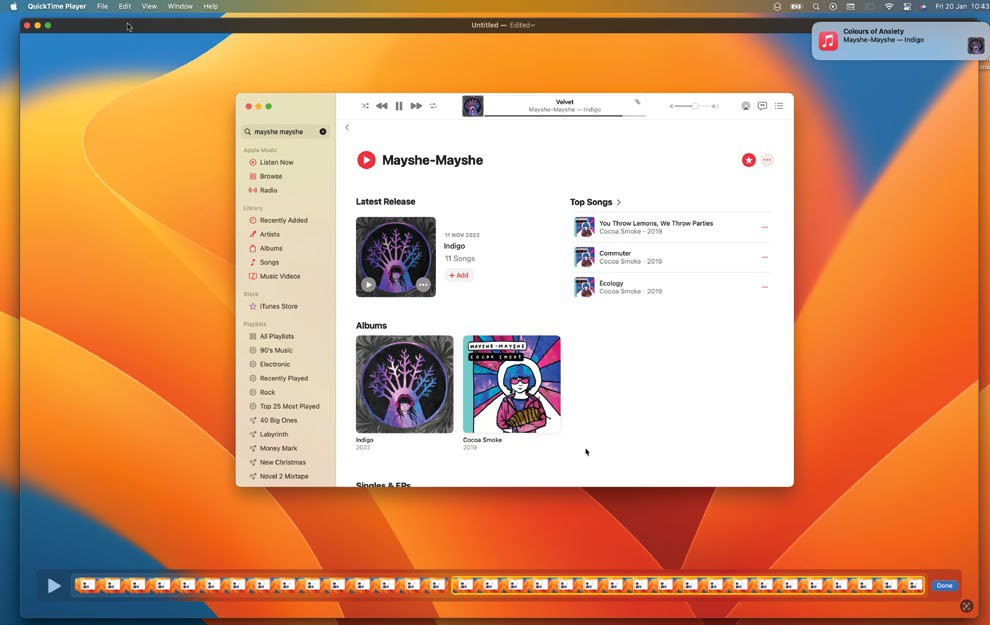Go back using the back chevron
The width and height of the screenshot is (990, 625).
[347, 128]
